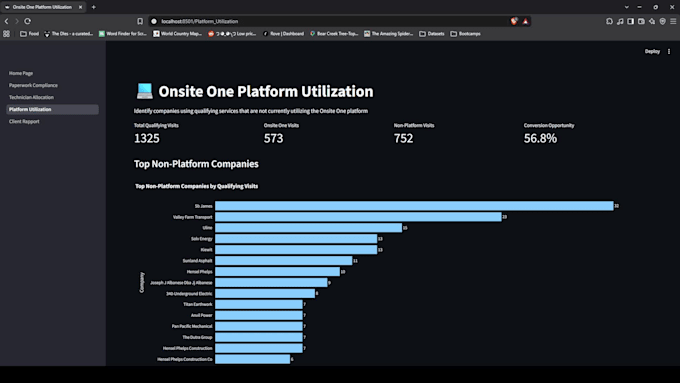Click the Titan Earthwork axis label
680x383 pixels.
pos(197,304)
